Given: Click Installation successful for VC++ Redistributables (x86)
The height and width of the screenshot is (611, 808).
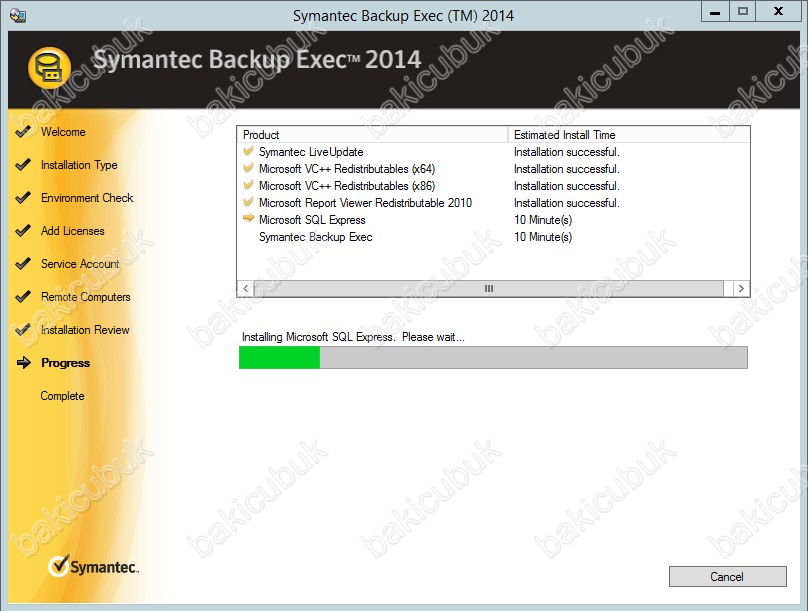Looking at the screenshot, I should pos(567,186).
